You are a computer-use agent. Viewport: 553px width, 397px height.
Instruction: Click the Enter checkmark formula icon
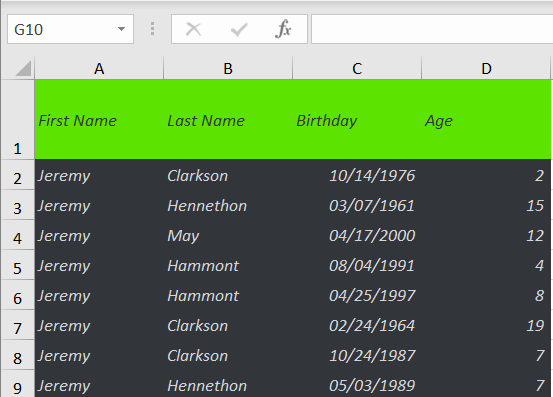[x=239, y=29]
